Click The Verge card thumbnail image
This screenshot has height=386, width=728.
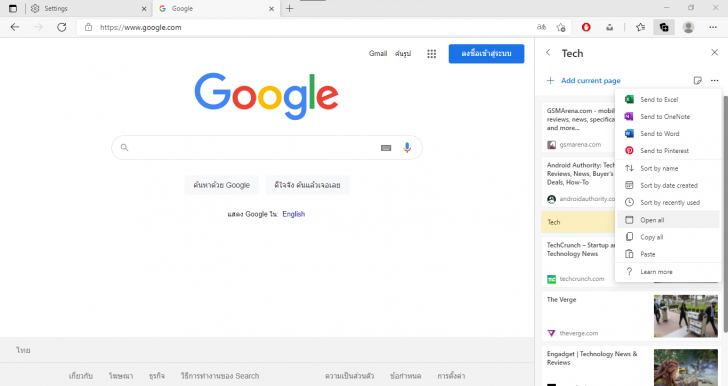pos(686,316)
